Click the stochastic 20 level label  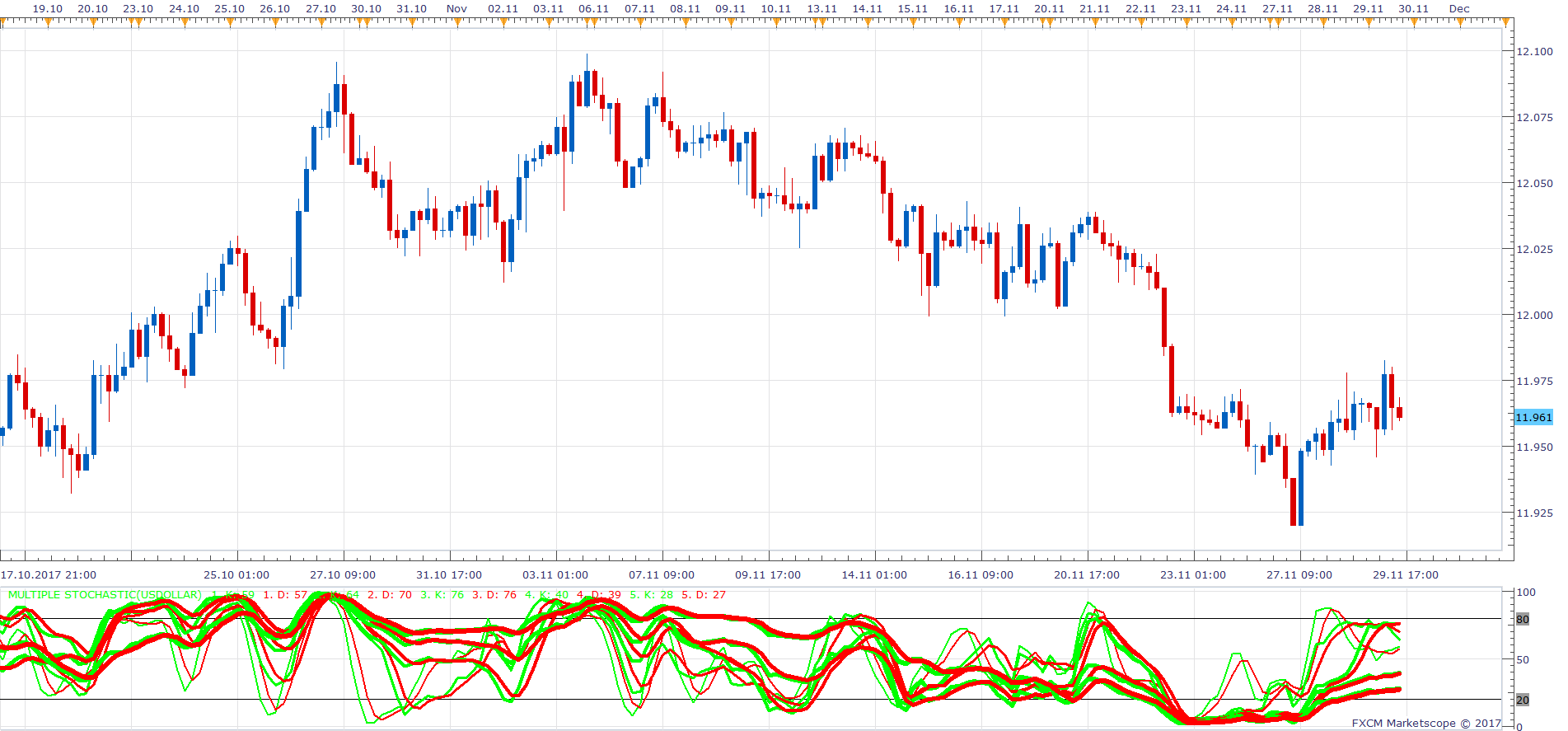coord(1523,700)
